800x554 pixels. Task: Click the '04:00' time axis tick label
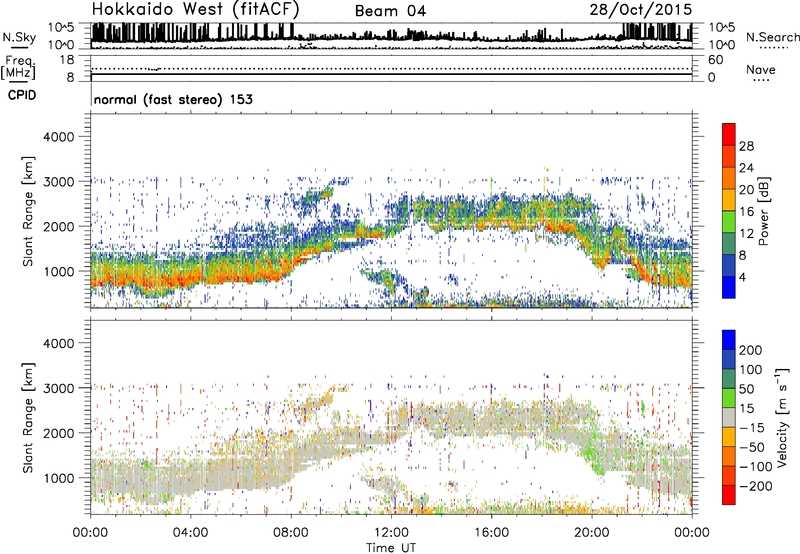[191, 533]
